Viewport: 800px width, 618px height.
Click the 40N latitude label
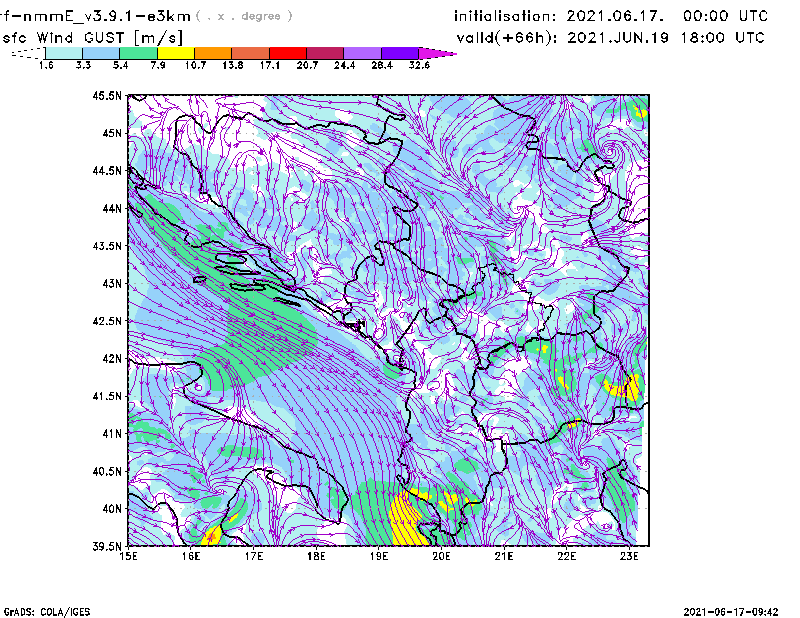pos(112,509)
